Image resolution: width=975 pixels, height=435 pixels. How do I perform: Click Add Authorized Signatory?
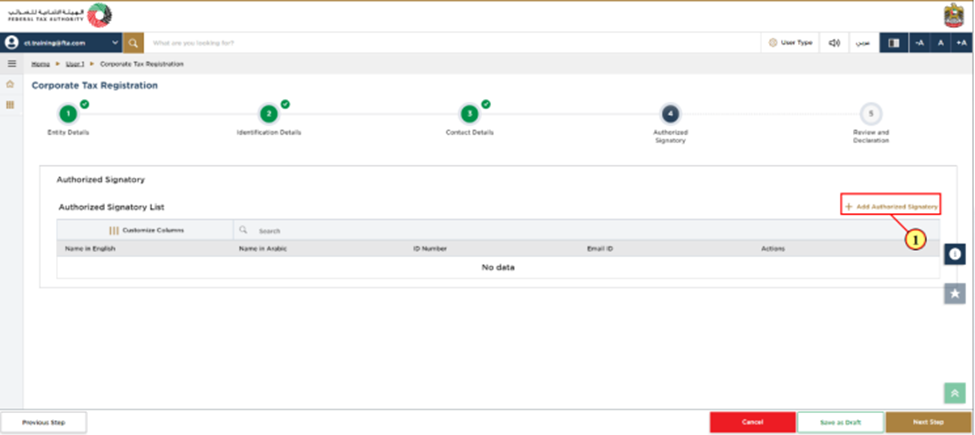(x=891, y=206)
